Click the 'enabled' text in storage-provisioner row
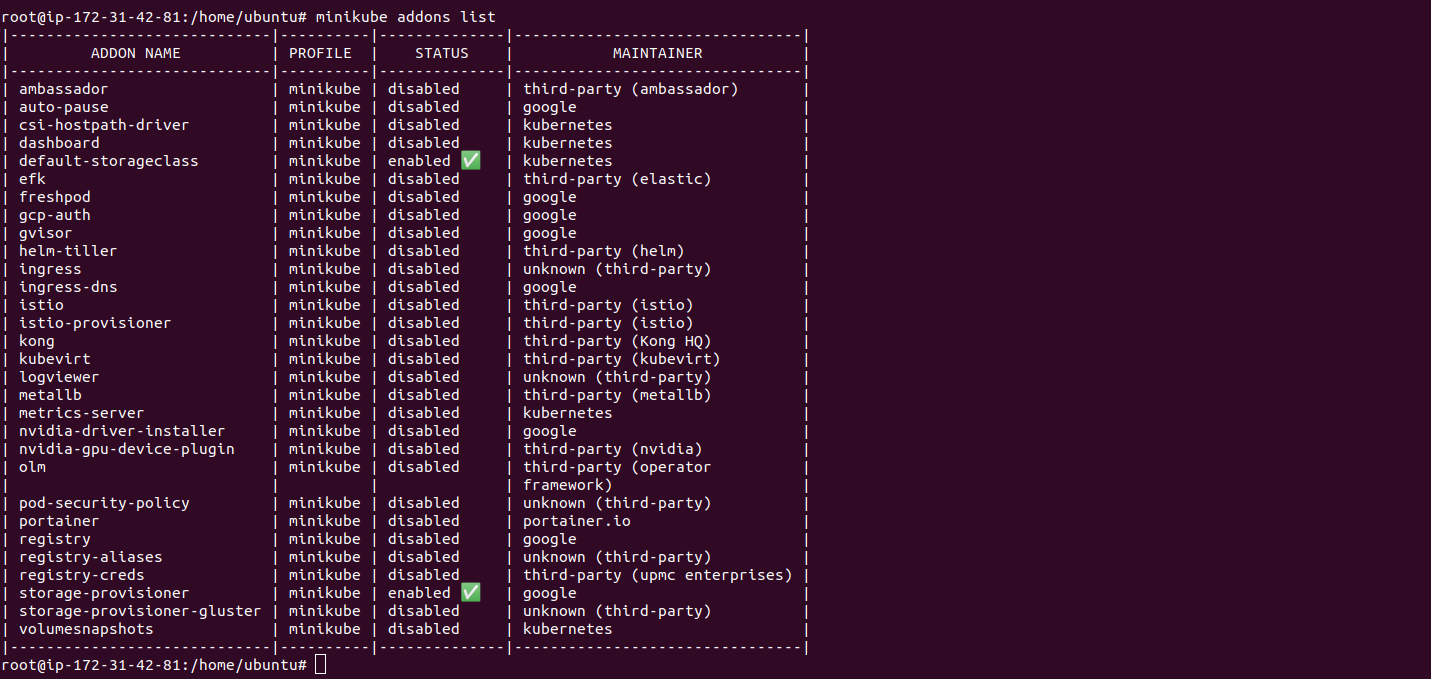The height and width of the screenshot is (679, 1431). (x=419, y=593)
